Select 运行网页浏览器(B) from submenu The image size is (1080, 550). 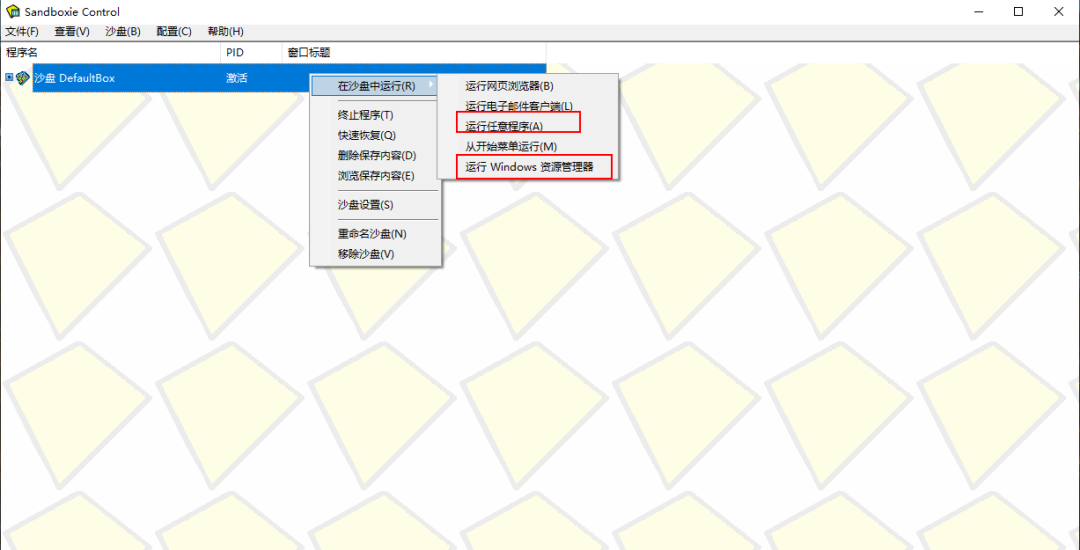click(509, 86)
